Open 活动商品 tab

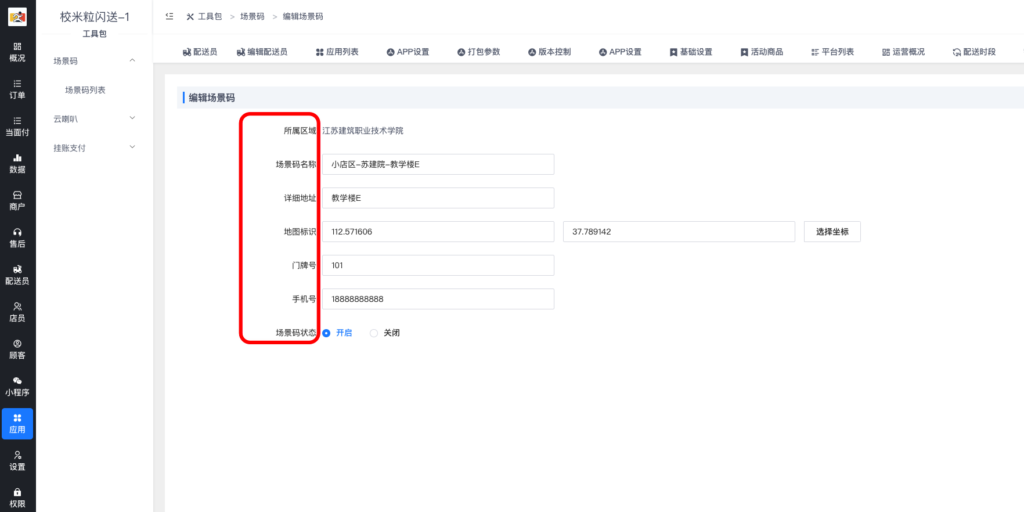pyautogui.click(x=761, y=52)
